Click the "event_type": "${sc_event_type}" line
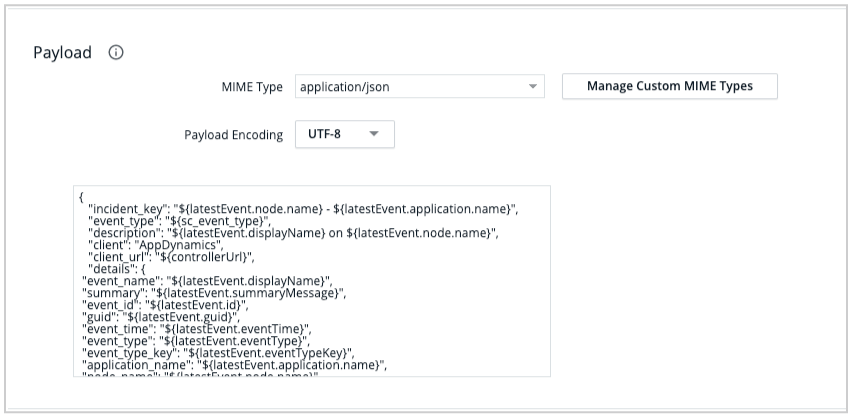Viewport: 852px width, 417px height. click(179, 221)
